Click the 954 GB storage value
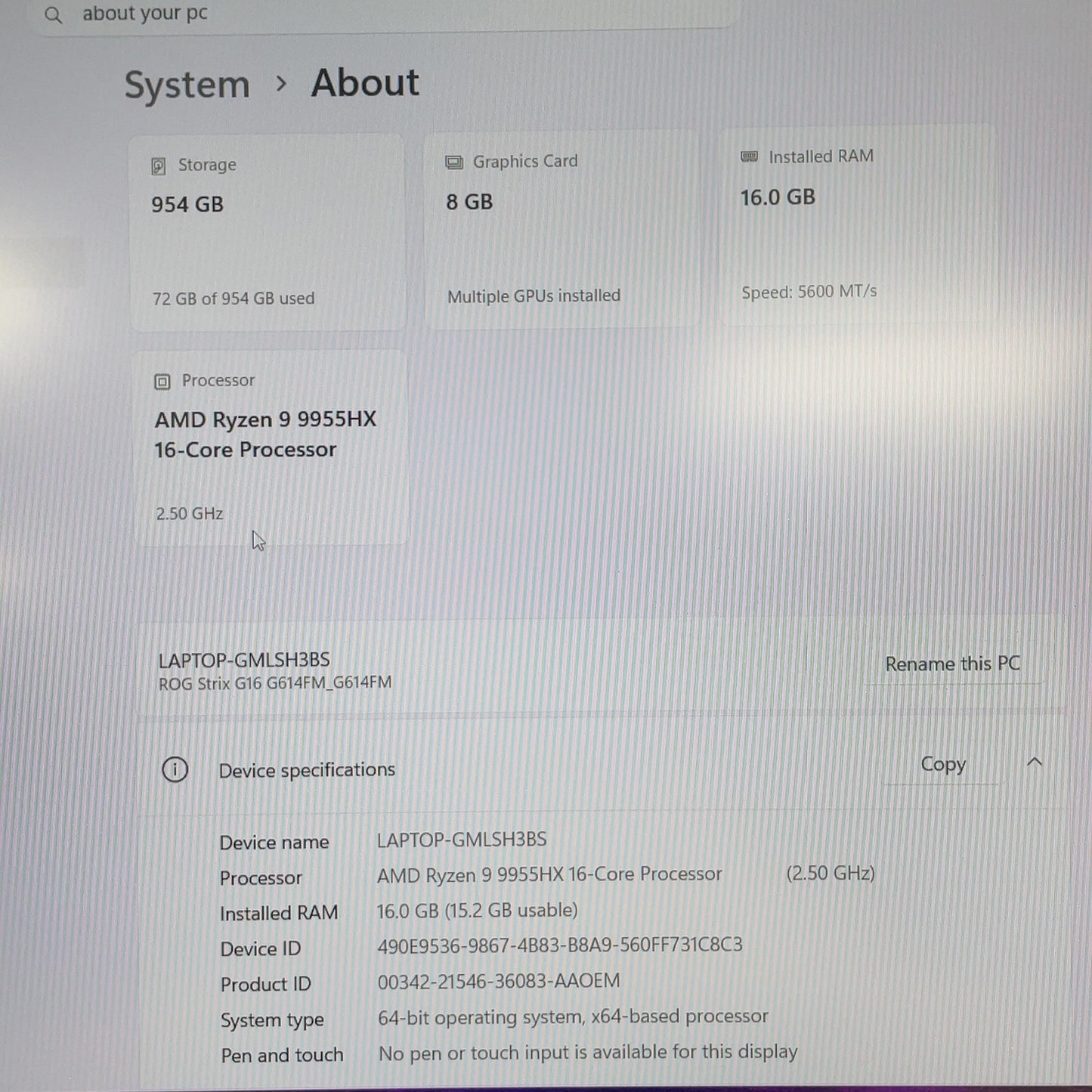Screen dimensions: 1092x1092 click(x=187, y=205)
